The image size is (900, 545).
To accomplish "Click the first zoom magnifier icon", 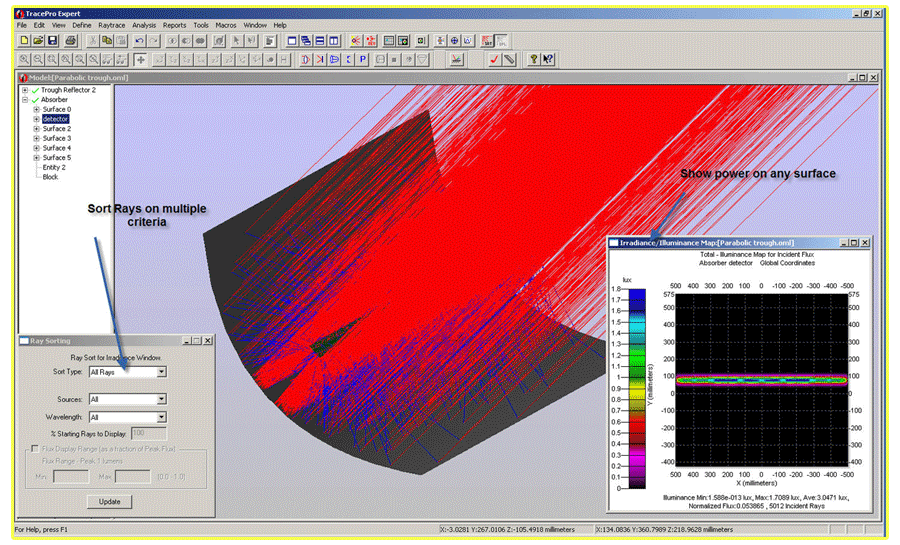I will [x=25, y=60].
